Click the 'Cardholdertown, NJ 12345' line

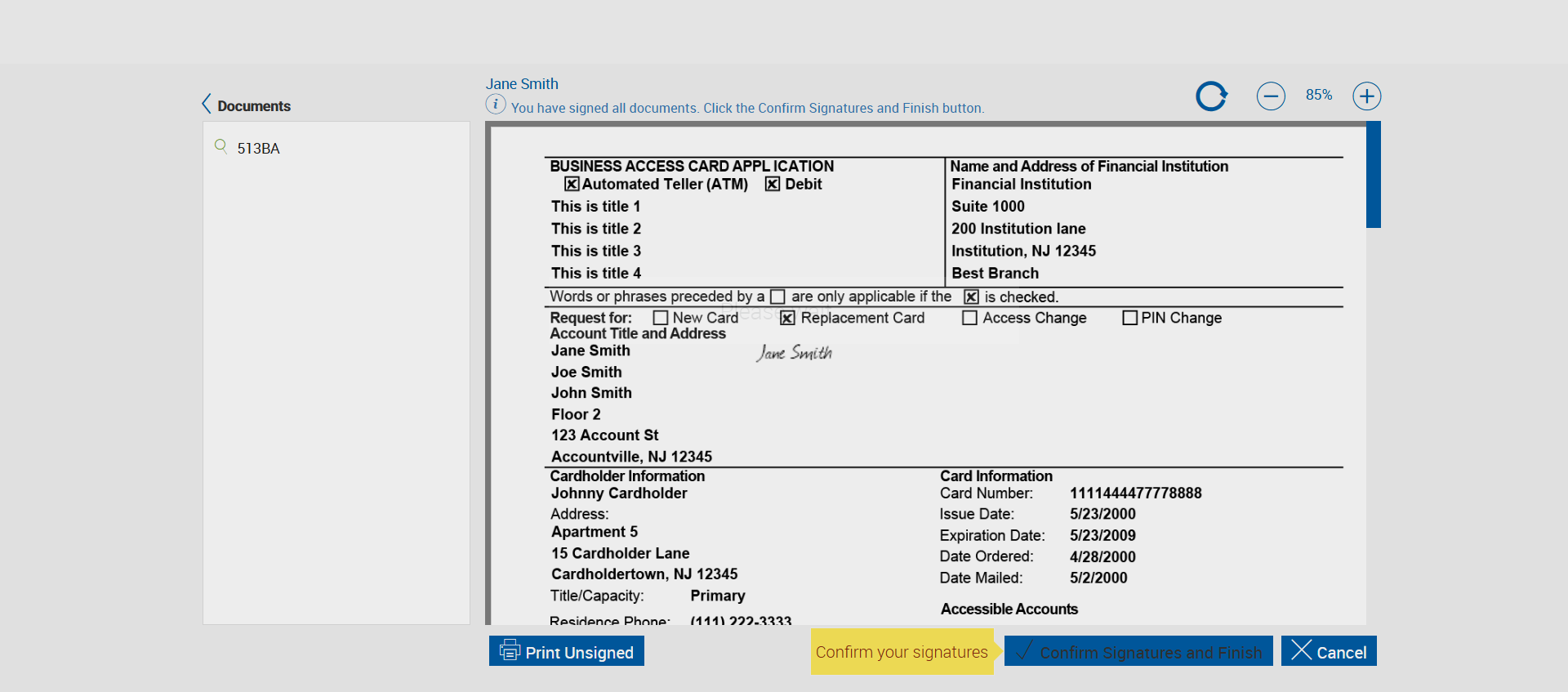coord(644,574)
